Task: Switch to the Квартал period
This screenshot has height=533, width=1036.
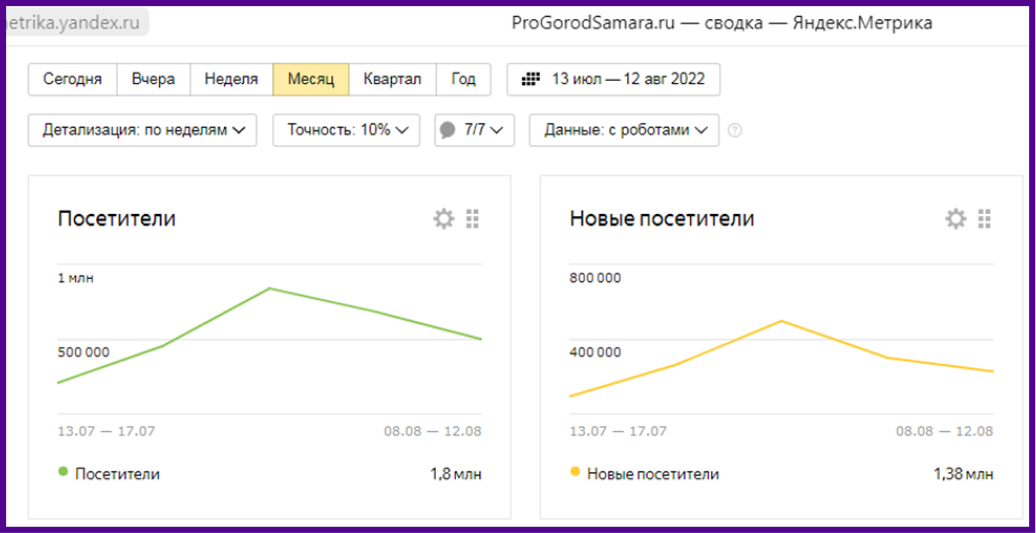Action: tap(392, 79)
